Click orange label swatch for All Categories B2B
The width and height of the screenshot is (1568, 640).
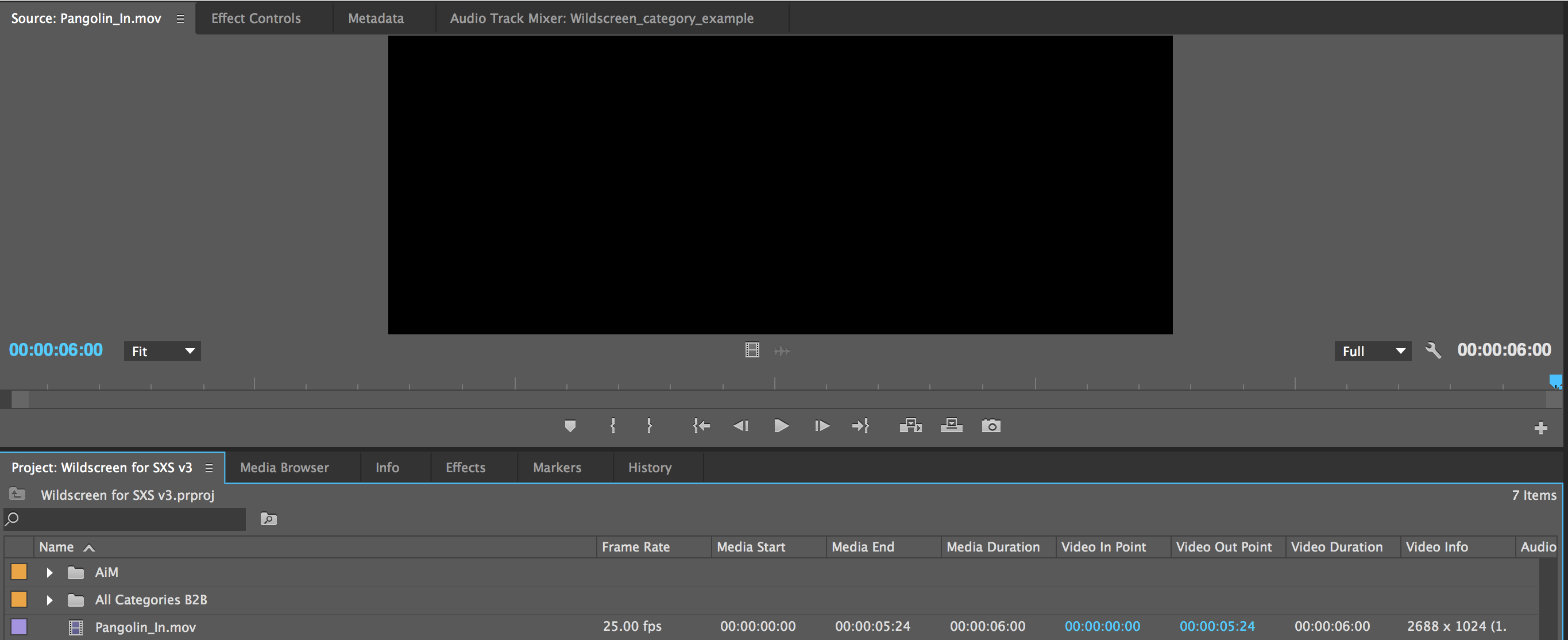[x=19, y=599]
